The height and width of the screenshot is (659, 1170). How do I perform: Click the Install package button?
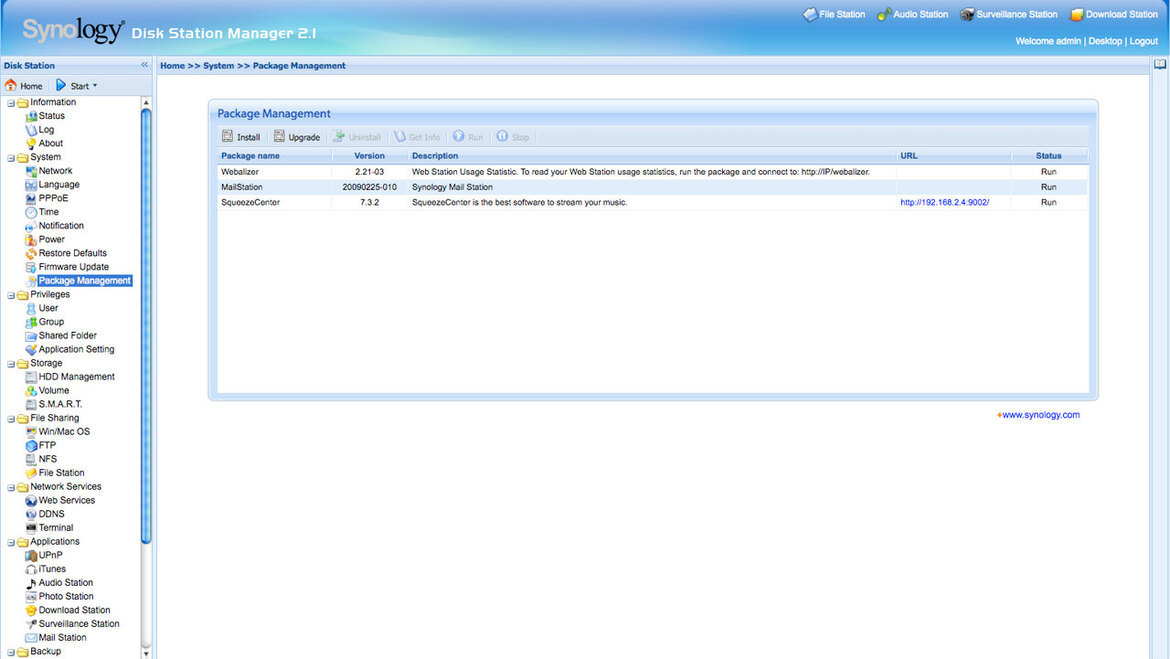[x=241, y=137]
